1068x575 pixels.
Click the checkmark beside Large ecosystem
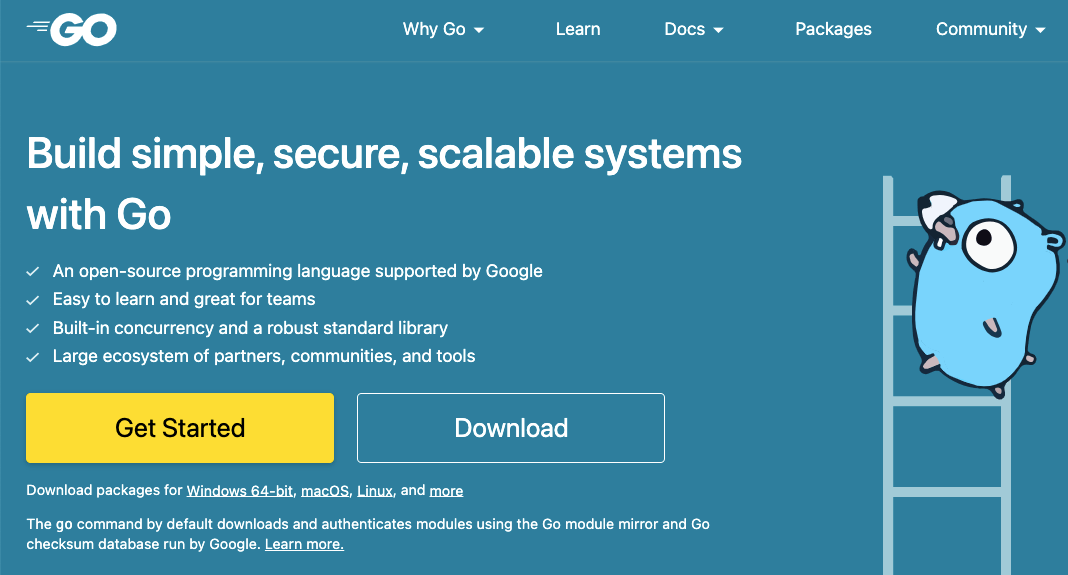click(x=33, y=357)
